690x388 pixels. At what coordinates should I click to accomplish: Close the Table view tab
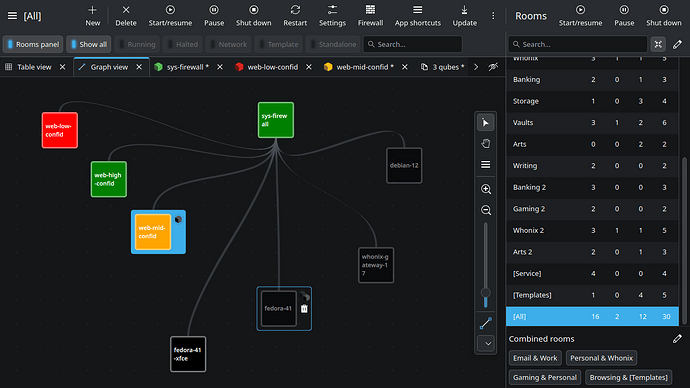[x=62, y=67]
